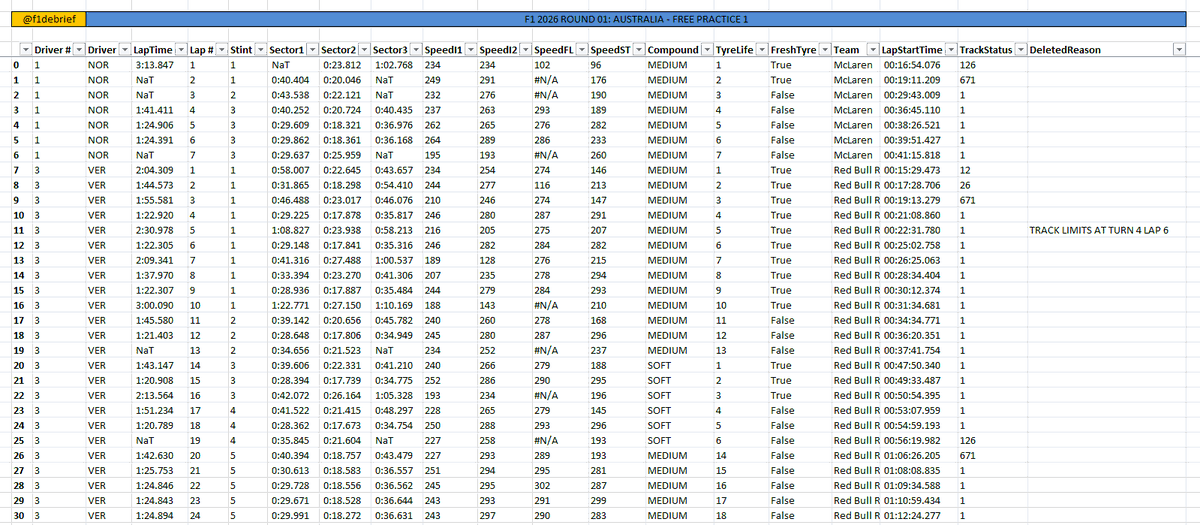The height and width of the screenshot is (525, 1200).
Task: Open the FreshTyre column filter dropdown
Action: 824,50
